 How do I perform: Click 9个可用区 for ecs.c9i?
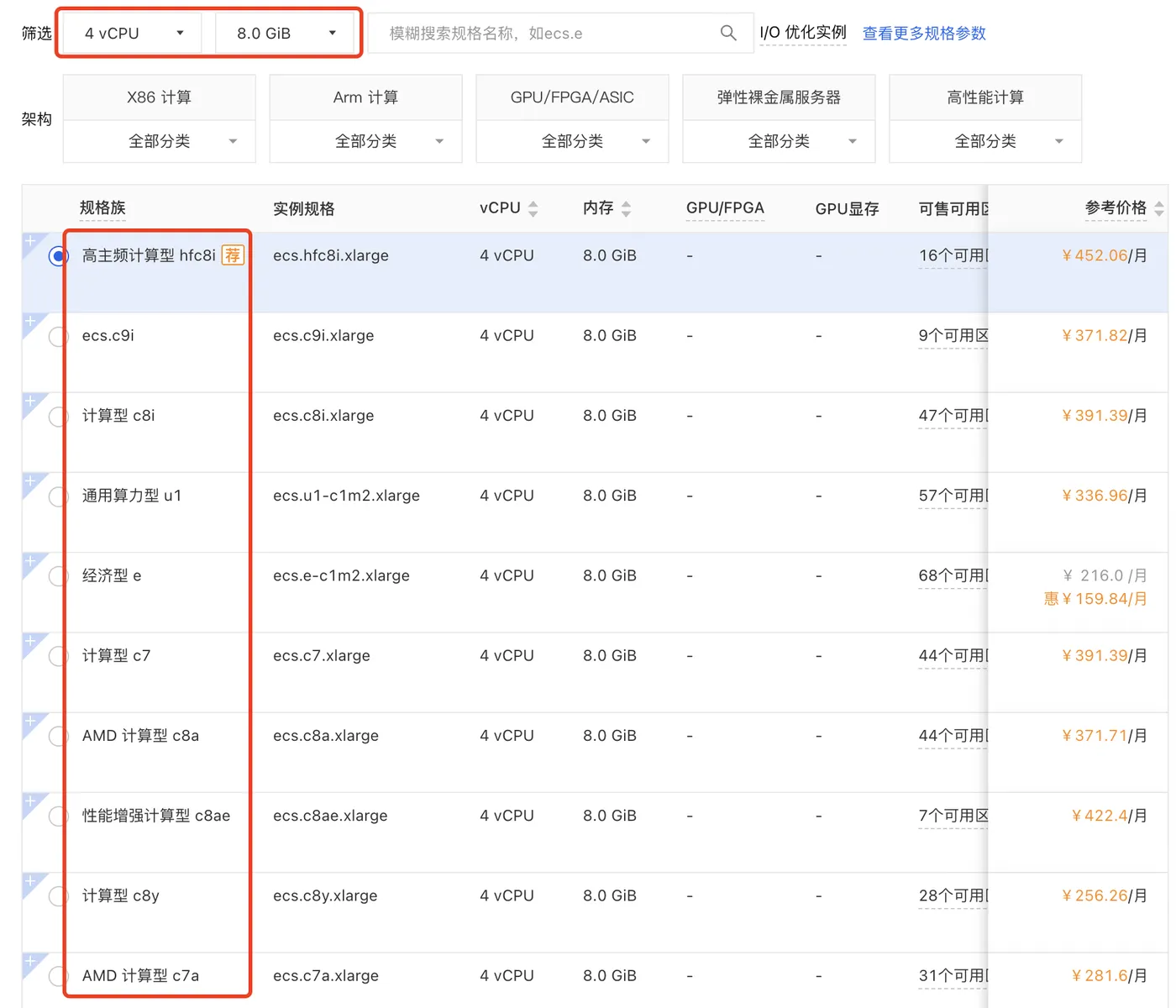[x=953, y=335]
